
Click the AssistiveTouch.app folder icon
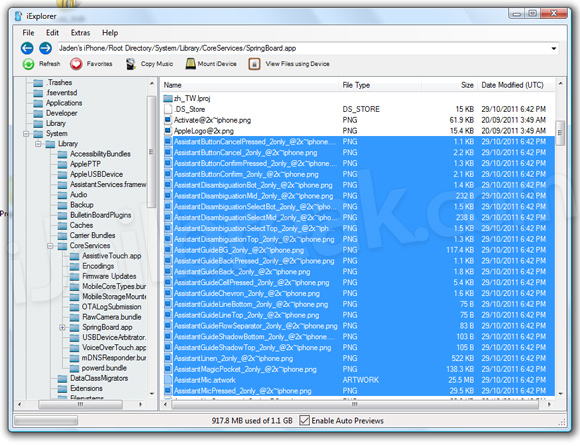(75, 256)
